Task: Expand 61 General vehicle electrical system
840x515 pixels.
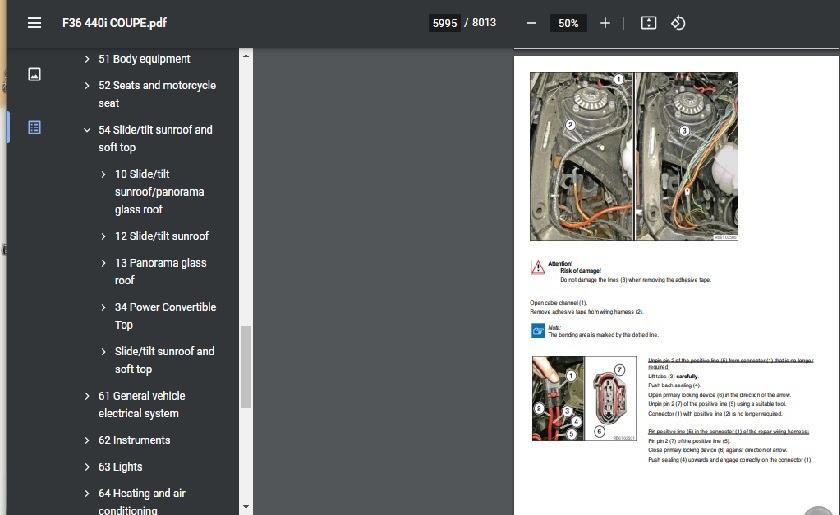Action: pyautogui.click(x=87, y=396)
